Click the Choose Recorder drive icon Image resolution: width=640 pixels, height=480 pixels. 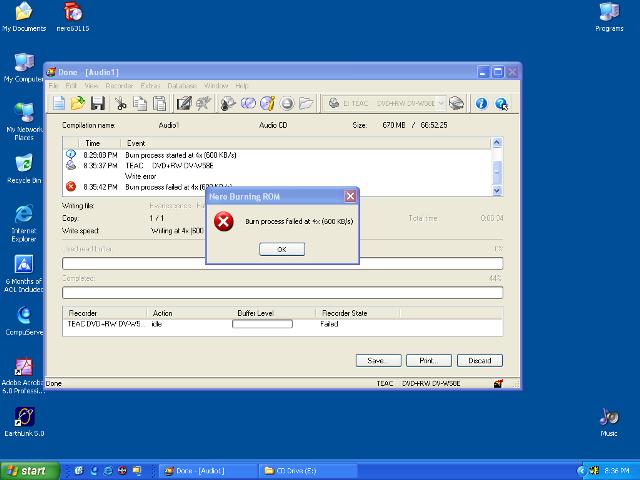click(457, 103)
